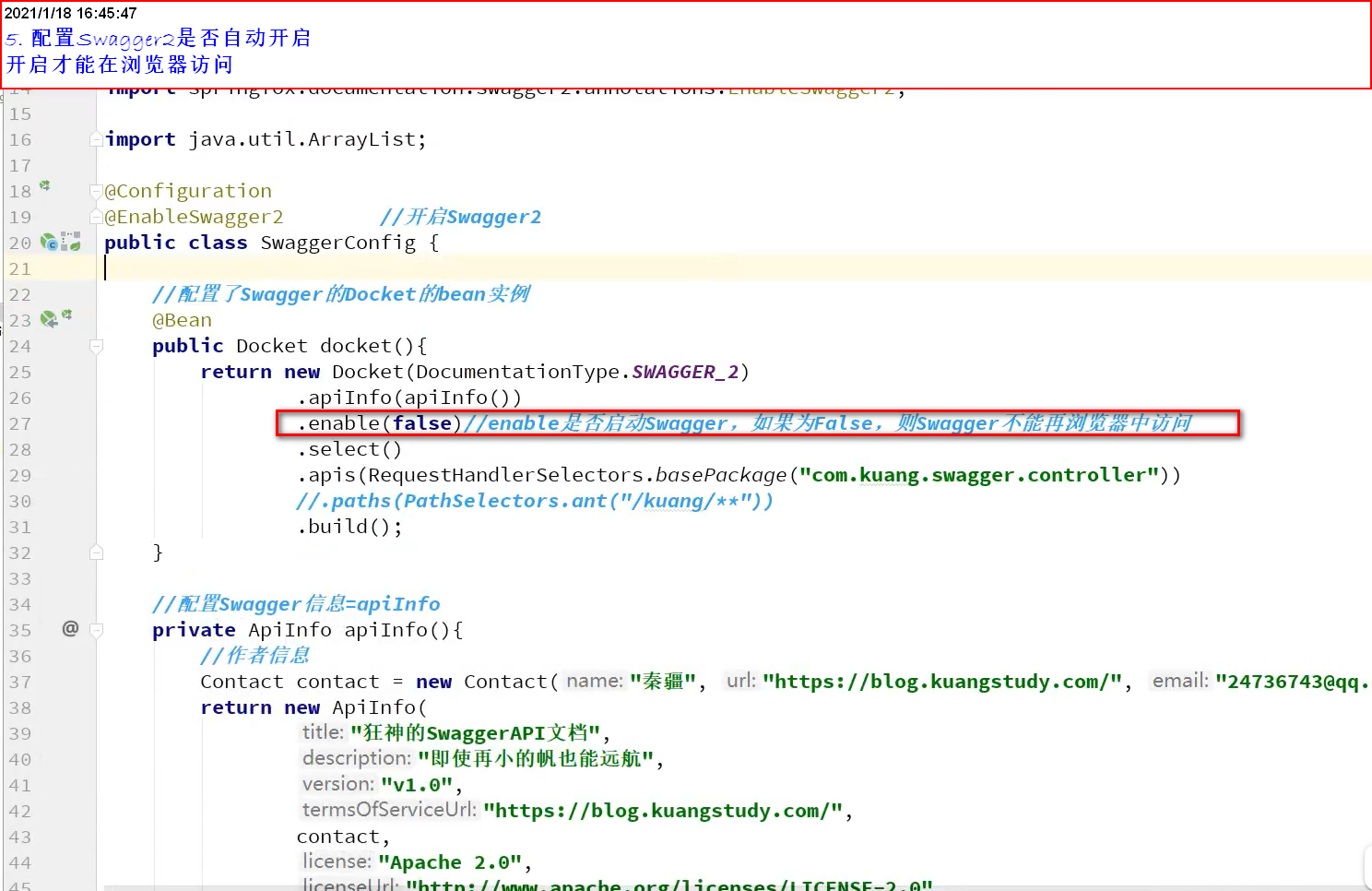This screenshot has width=1372, height=891.
Task: Collapse the apiInfo() method at line 35
Action: point(96,630)
